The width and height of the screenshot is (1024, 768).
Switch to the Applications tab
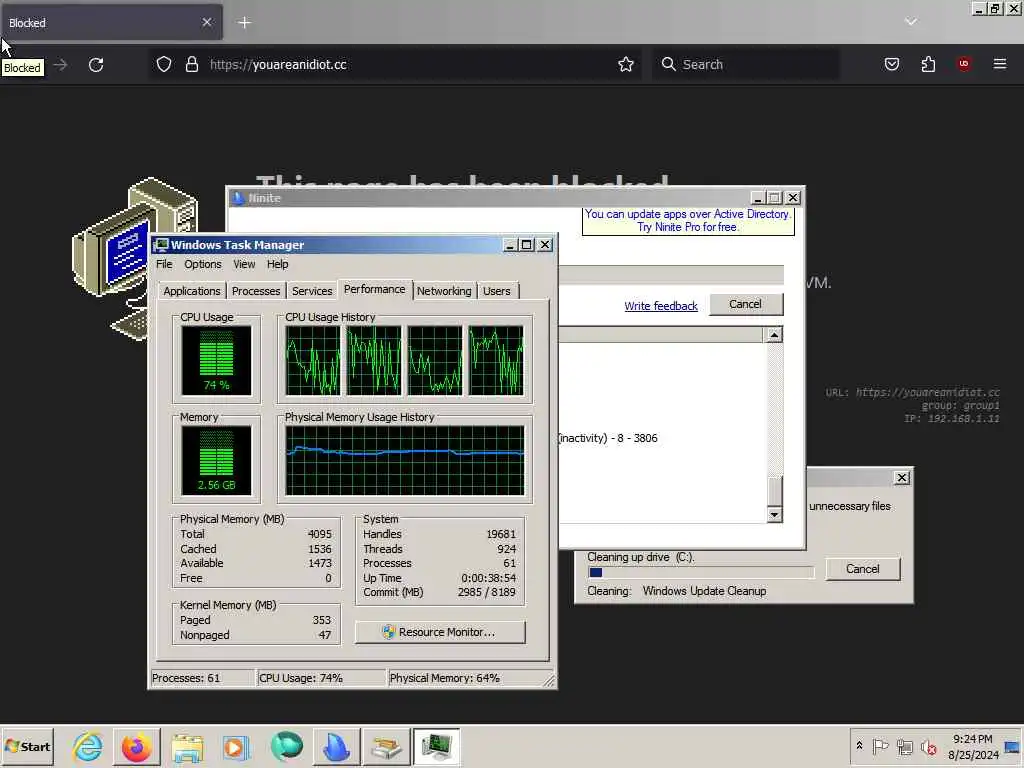(x=192, y=291)
